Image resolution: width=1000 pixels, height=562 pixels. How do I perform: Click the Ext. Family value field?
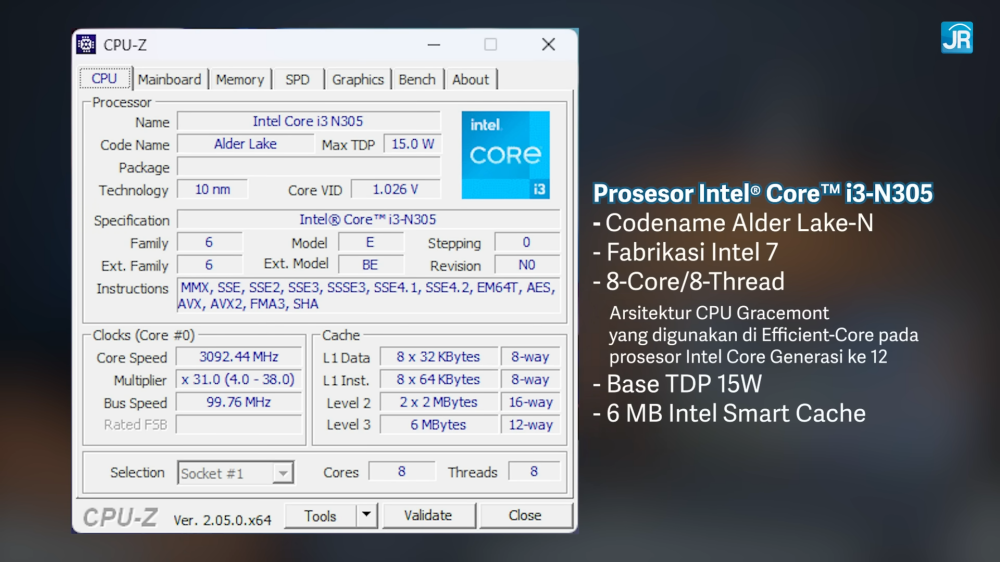point(209,265)
